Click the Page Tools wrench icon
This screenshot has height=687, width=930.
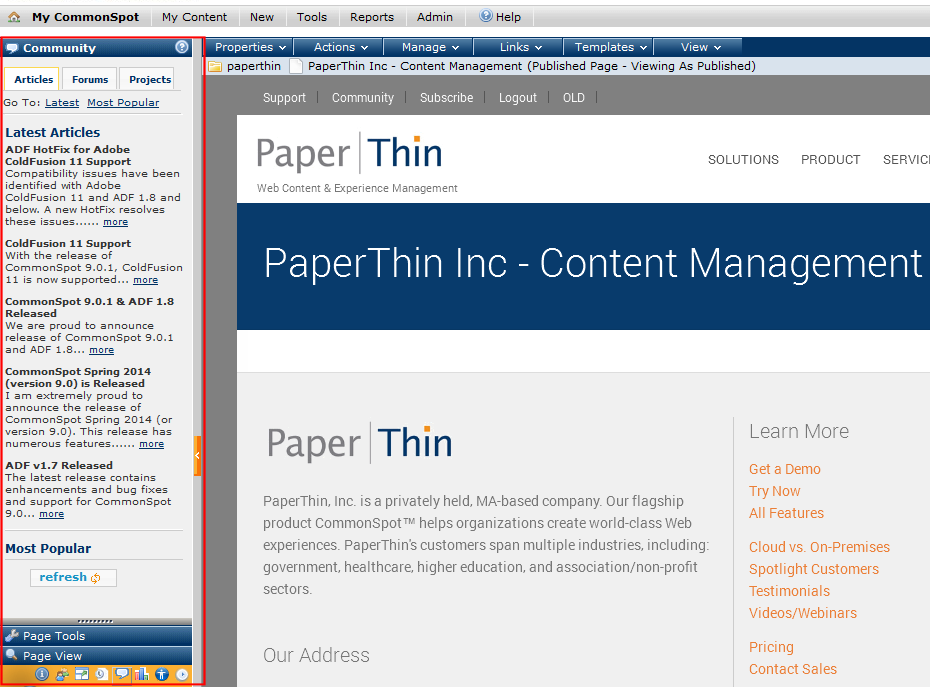(x=12, y=635)
